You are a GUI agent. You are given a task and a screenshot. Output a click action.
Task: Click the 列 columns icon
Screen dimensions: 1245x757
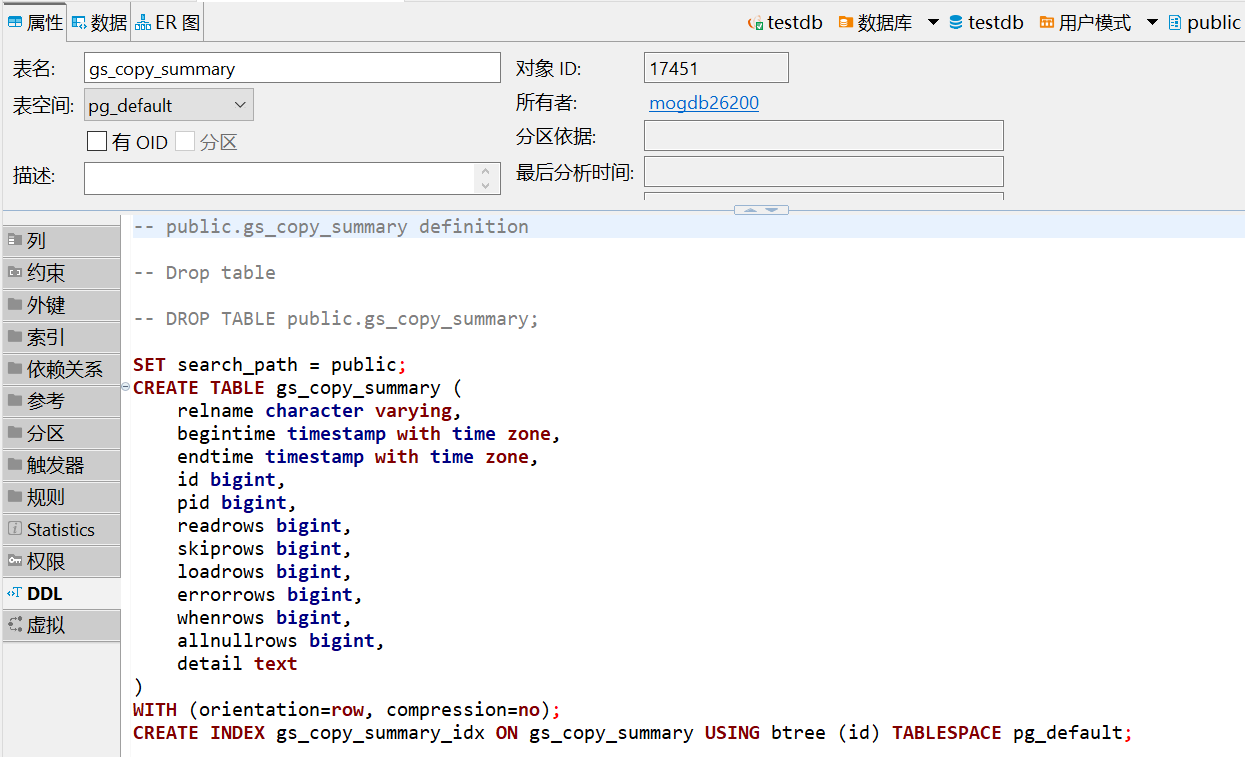pyautogui.click(x=15, y=240)
